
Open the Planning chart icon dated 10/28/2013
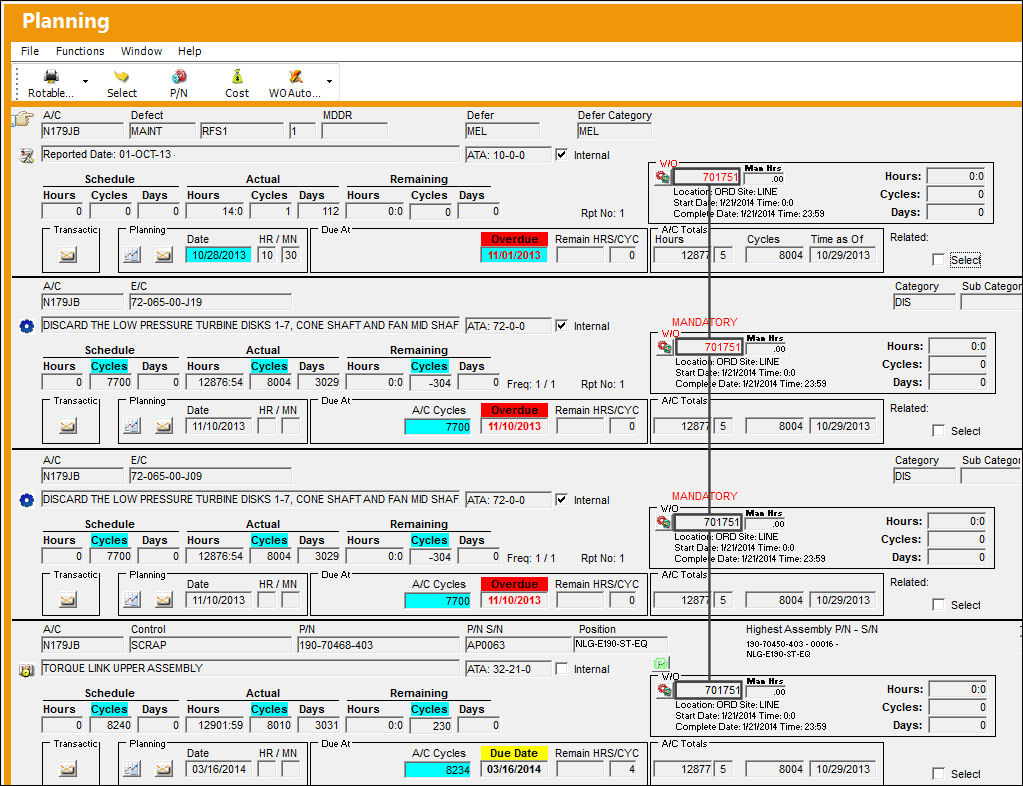coord(132,254)
